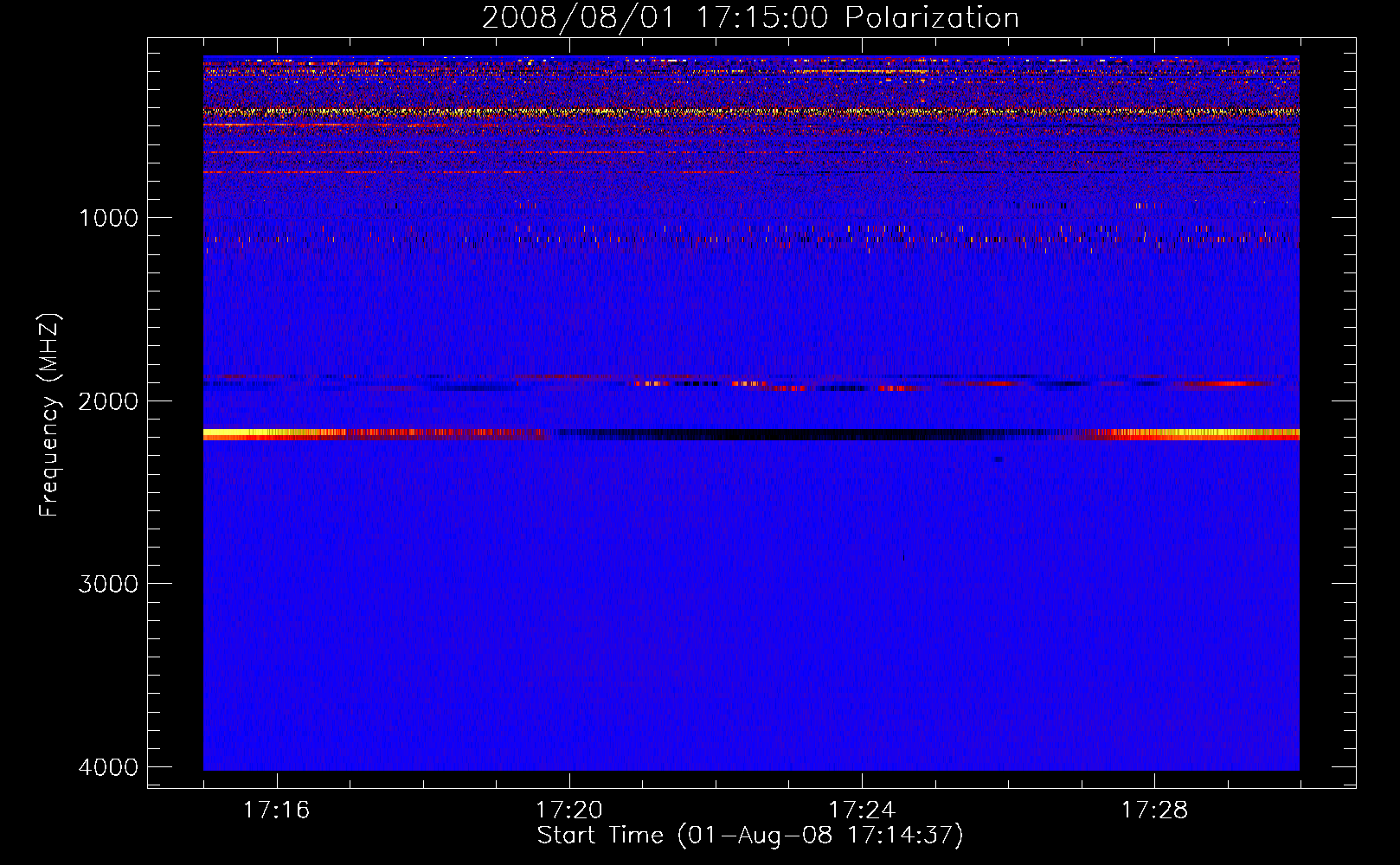
Task: Click the '1000' frequency tick label
Action: coord(108,218)
